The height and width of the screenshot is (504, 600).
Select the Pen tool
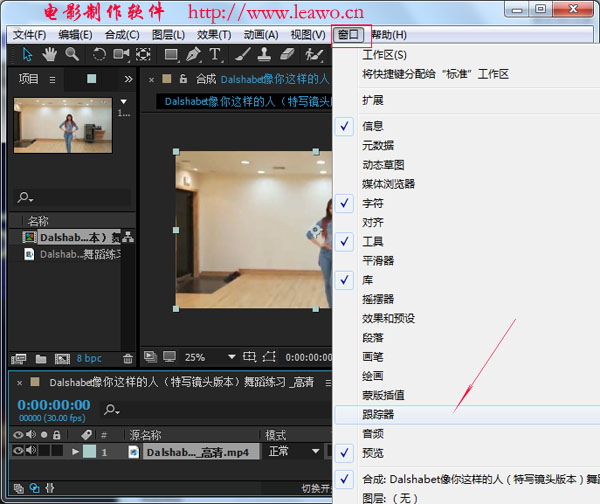point(193,54)
